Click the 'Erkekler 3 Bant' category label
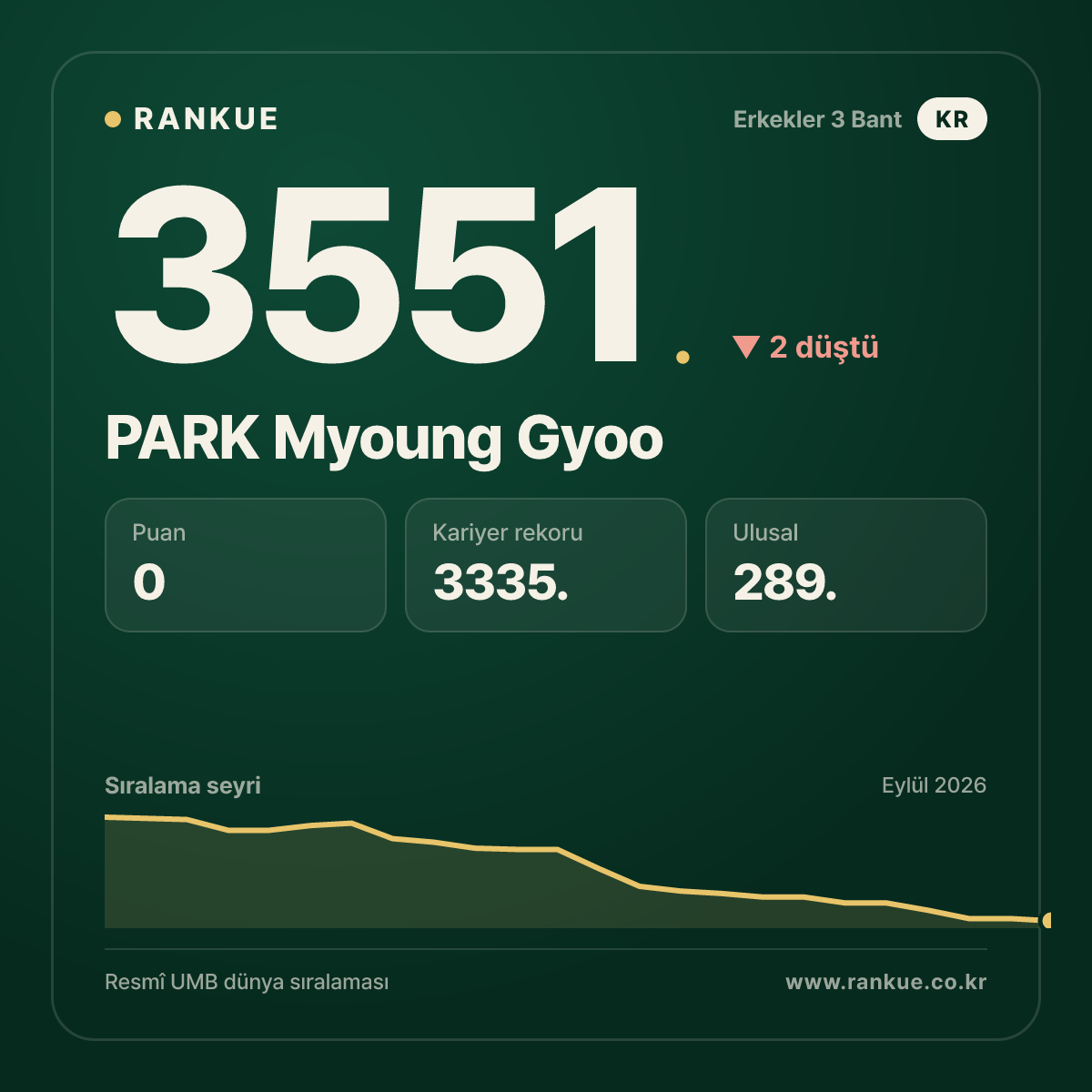The height and width of the screenshot is (1092, 1092). click(x=817, y=119)
